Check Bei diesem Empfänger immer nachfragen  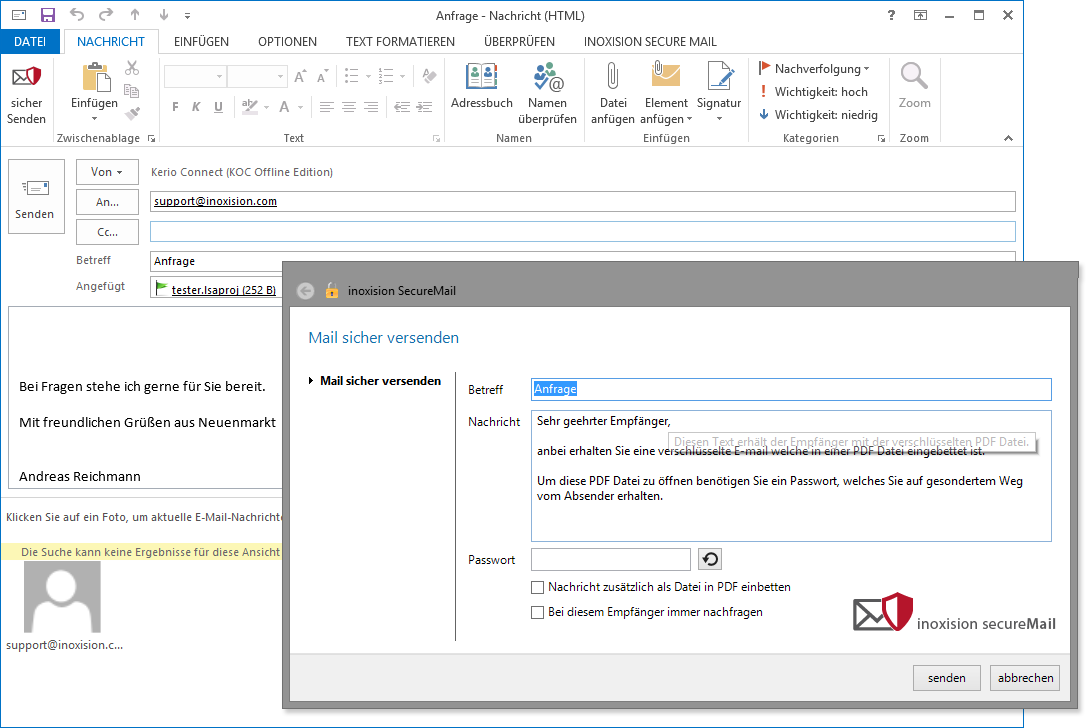(x=538, y=612)
